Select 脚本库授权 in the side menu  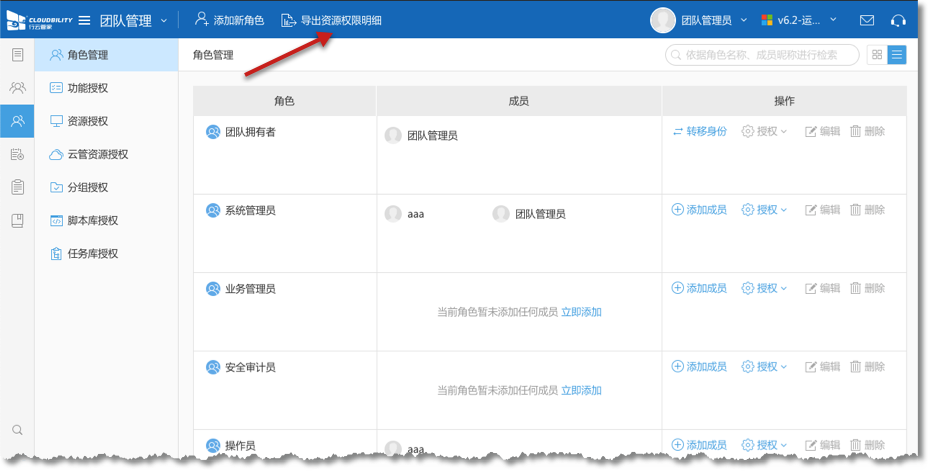[x=107, y=221]
